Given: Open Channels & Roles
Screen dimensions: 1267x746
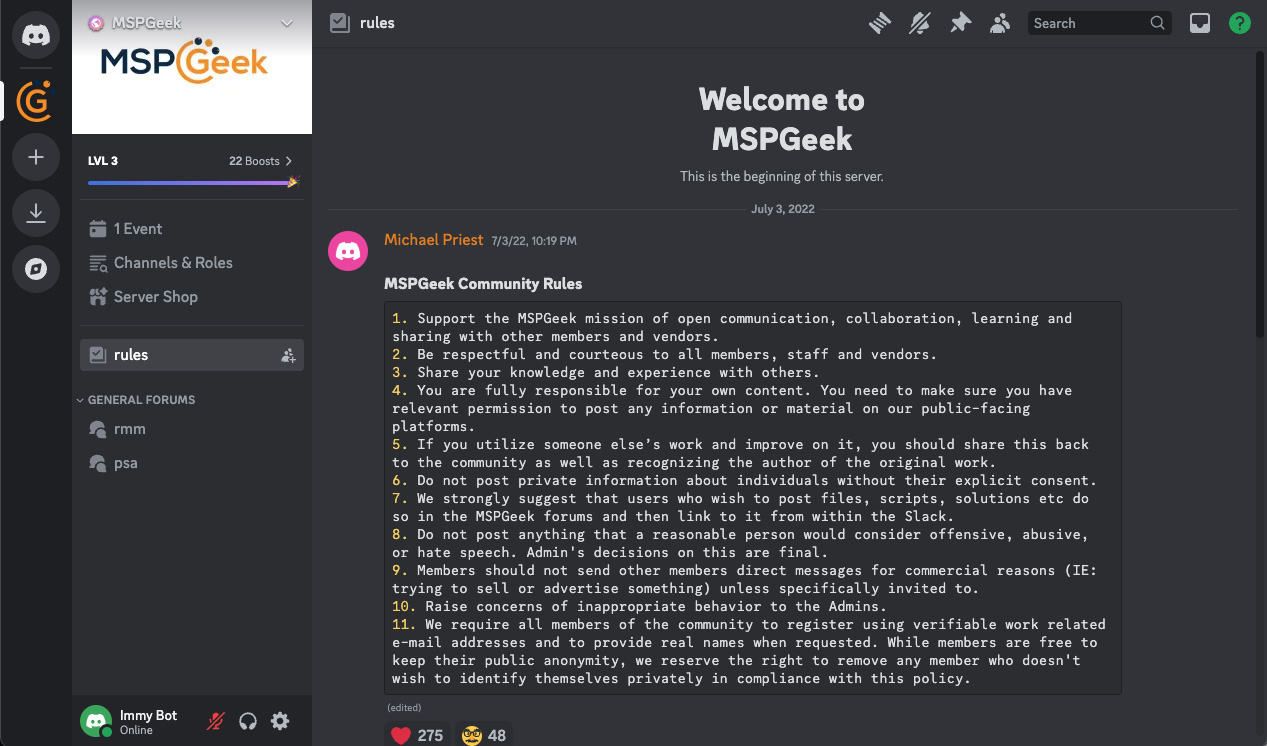Looking at the screenshot, I should (192, 263).
